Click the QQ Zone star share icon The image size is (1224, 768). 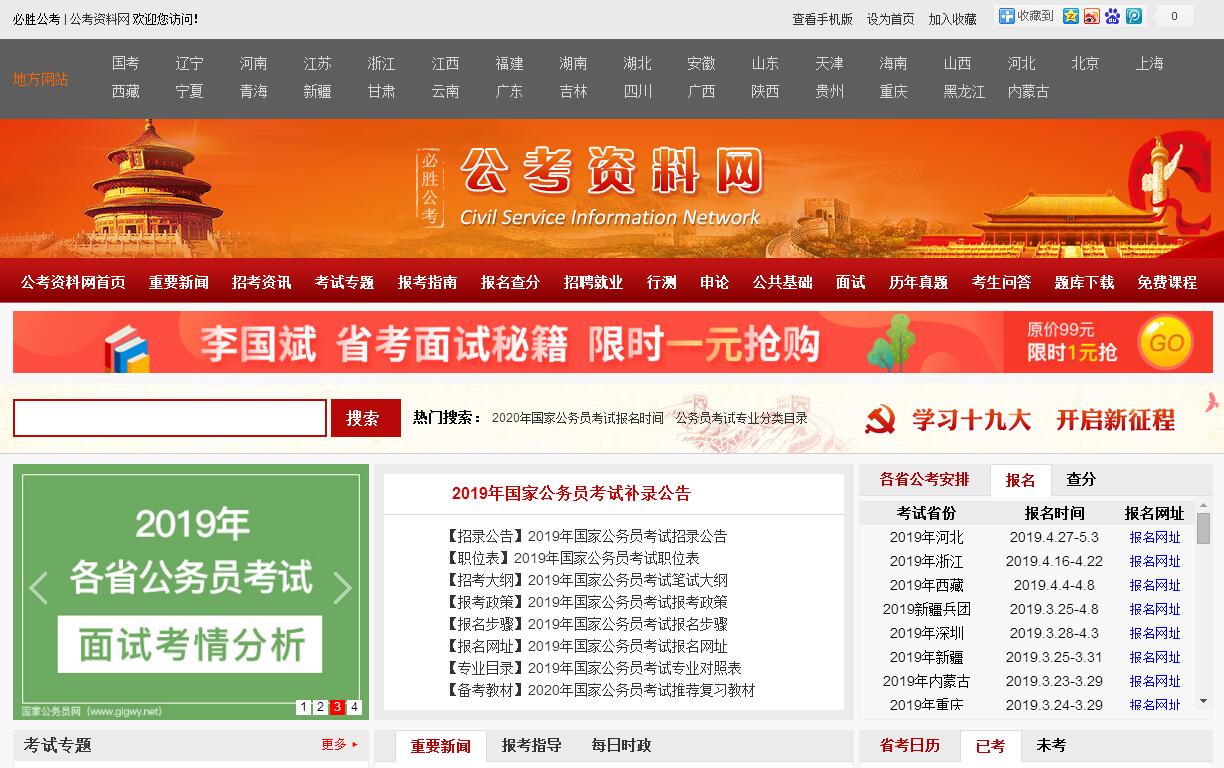(x=1071, y=16)
